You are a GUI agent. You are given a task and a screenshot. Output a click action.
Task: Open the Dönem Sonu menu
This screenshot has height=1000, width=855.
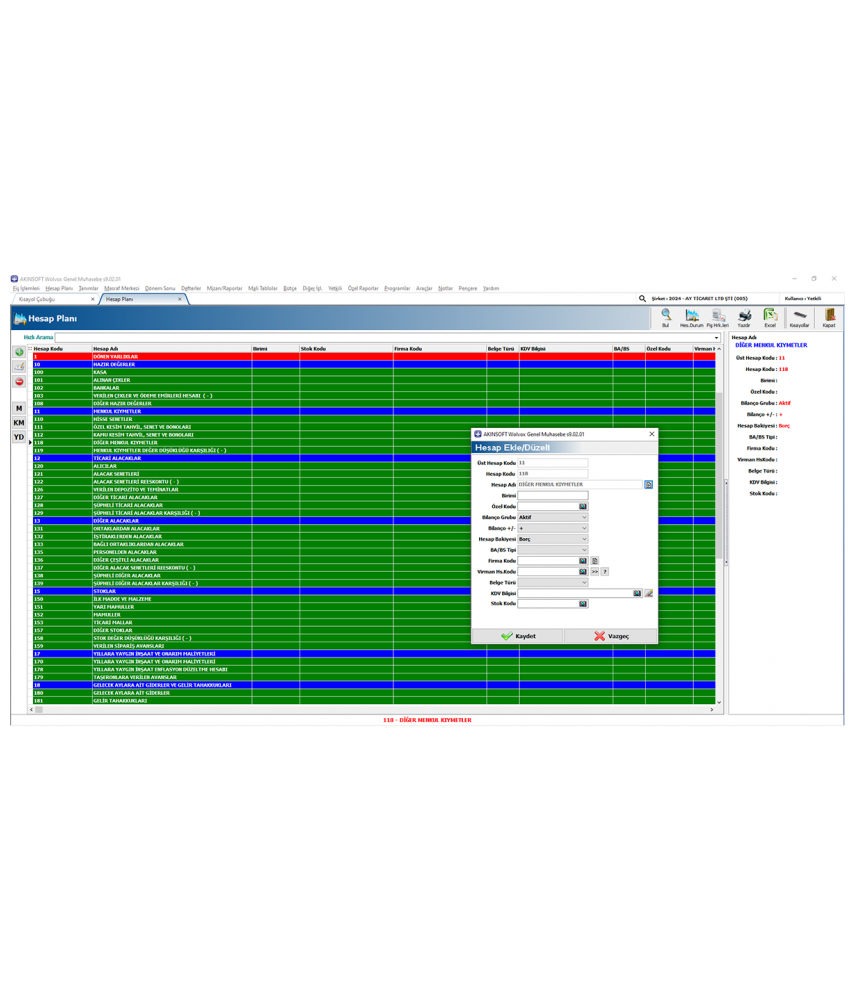click(x=160, y=288)
